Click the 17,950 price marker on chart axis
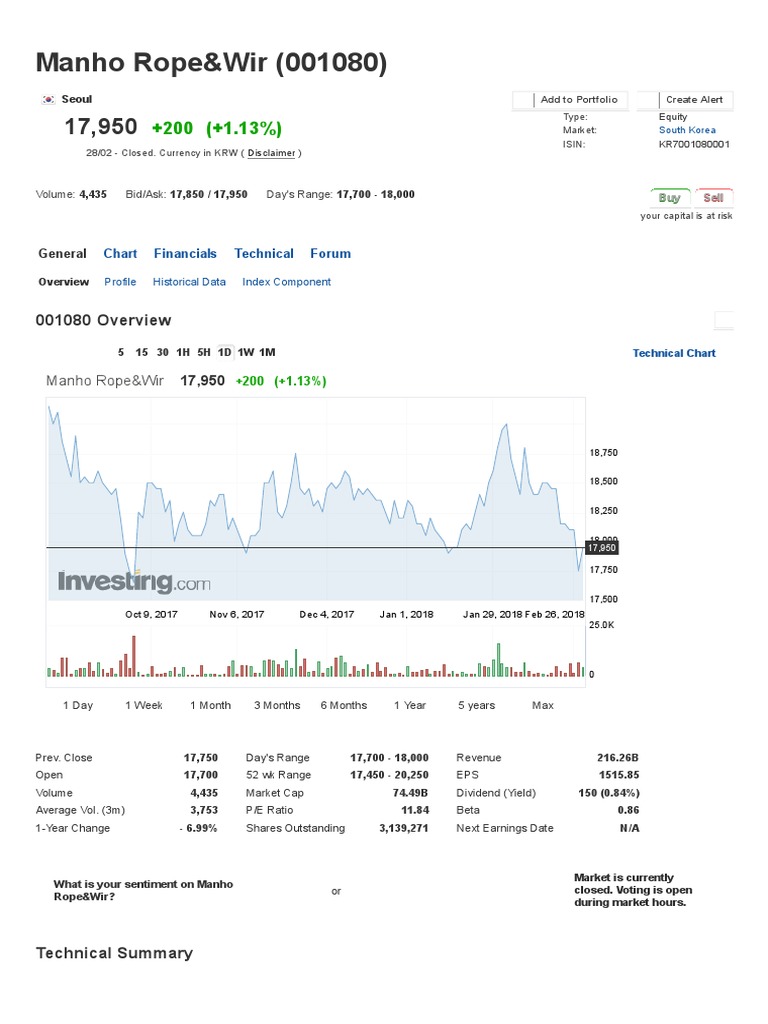 pos(601,548)
